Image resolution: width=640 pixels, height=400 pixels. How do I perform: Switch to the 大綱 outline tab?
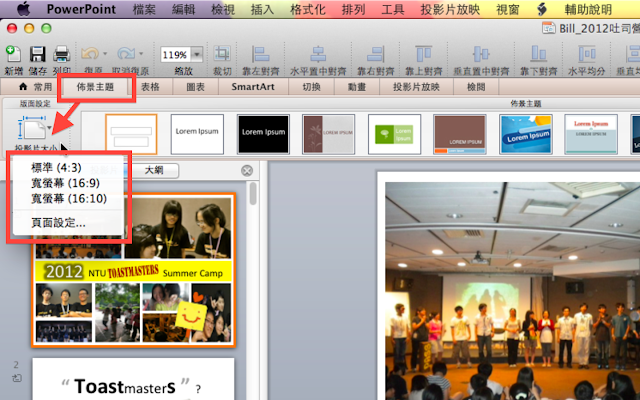coord(154,170)
